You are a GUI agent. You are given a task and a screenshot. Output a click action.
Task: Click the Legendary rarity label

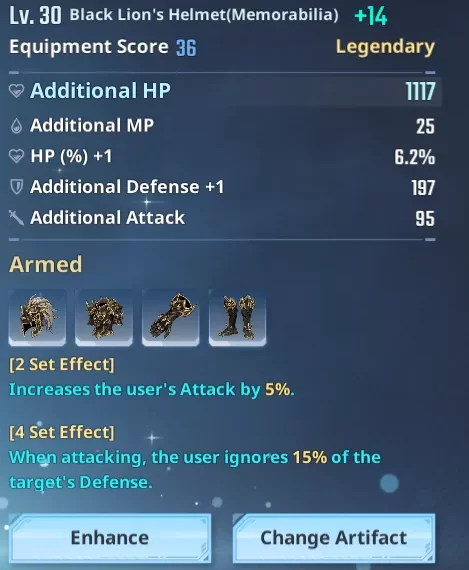385,47
